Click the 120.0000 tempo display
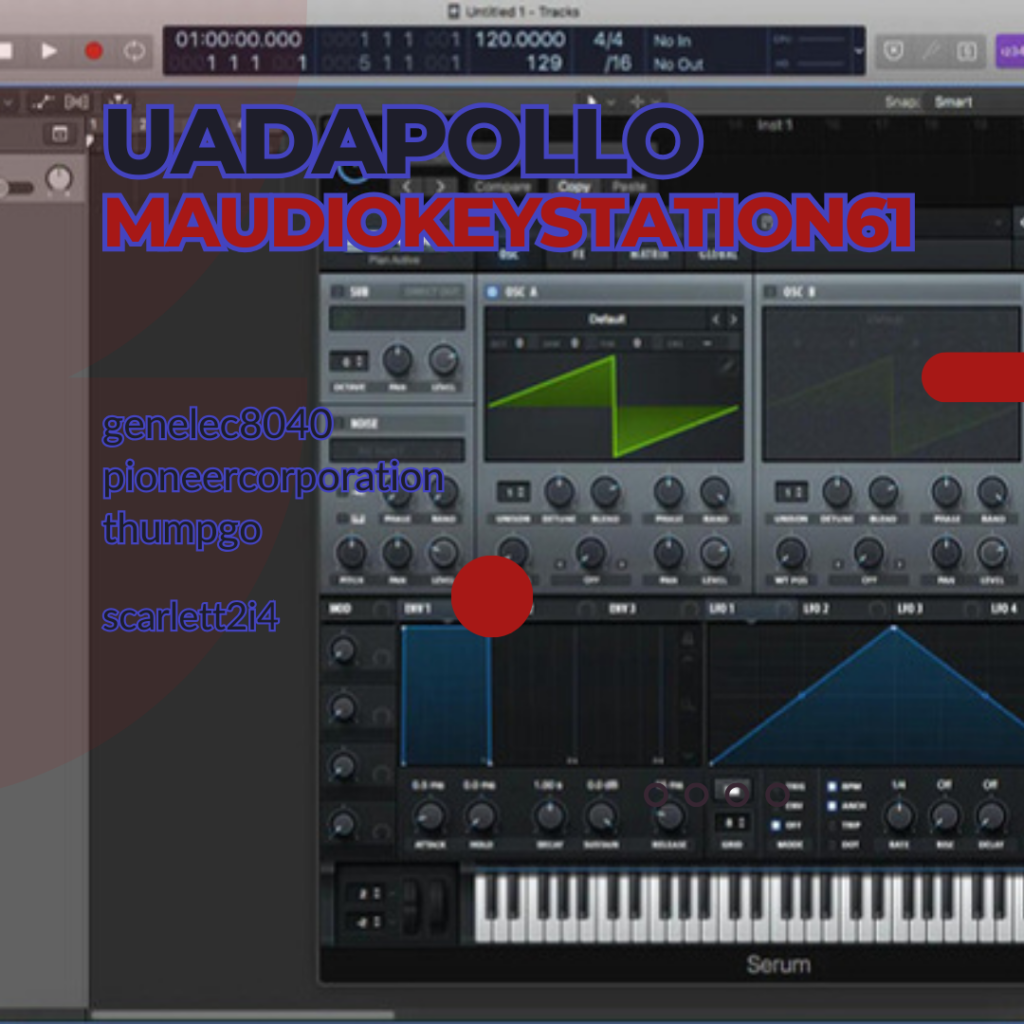Image resolution: width=1024 pixels, height=1024 pixels. point(520,40)
